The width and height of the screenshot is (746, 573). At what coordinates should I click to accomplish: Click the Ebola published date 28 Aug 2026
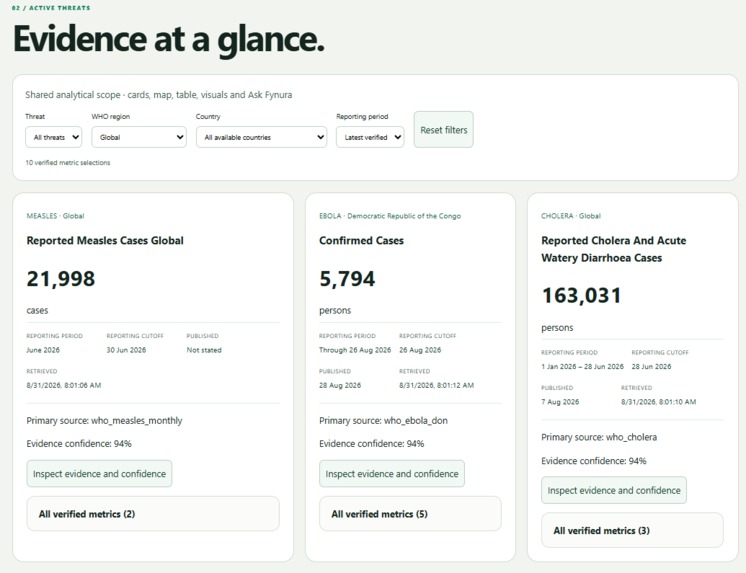coord(340,385)
